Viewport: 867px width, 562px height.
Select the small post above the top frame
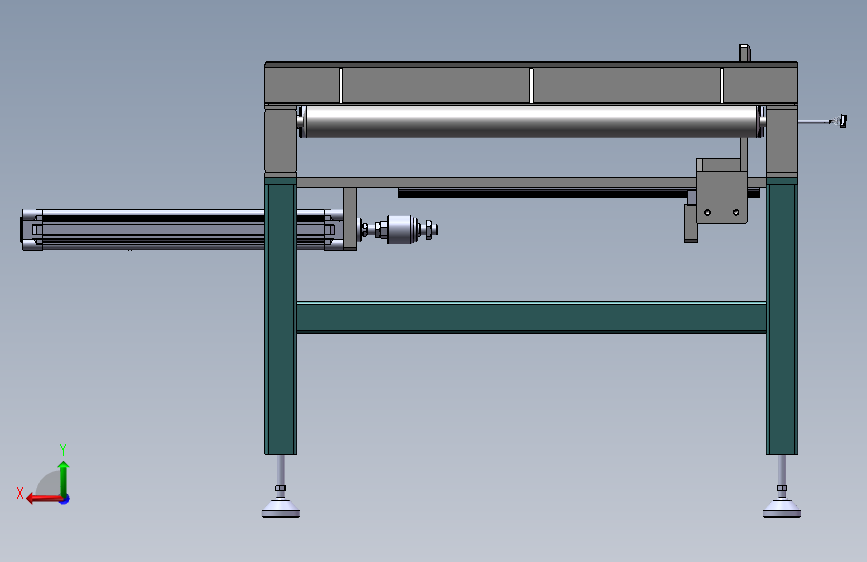coord(745,53)
